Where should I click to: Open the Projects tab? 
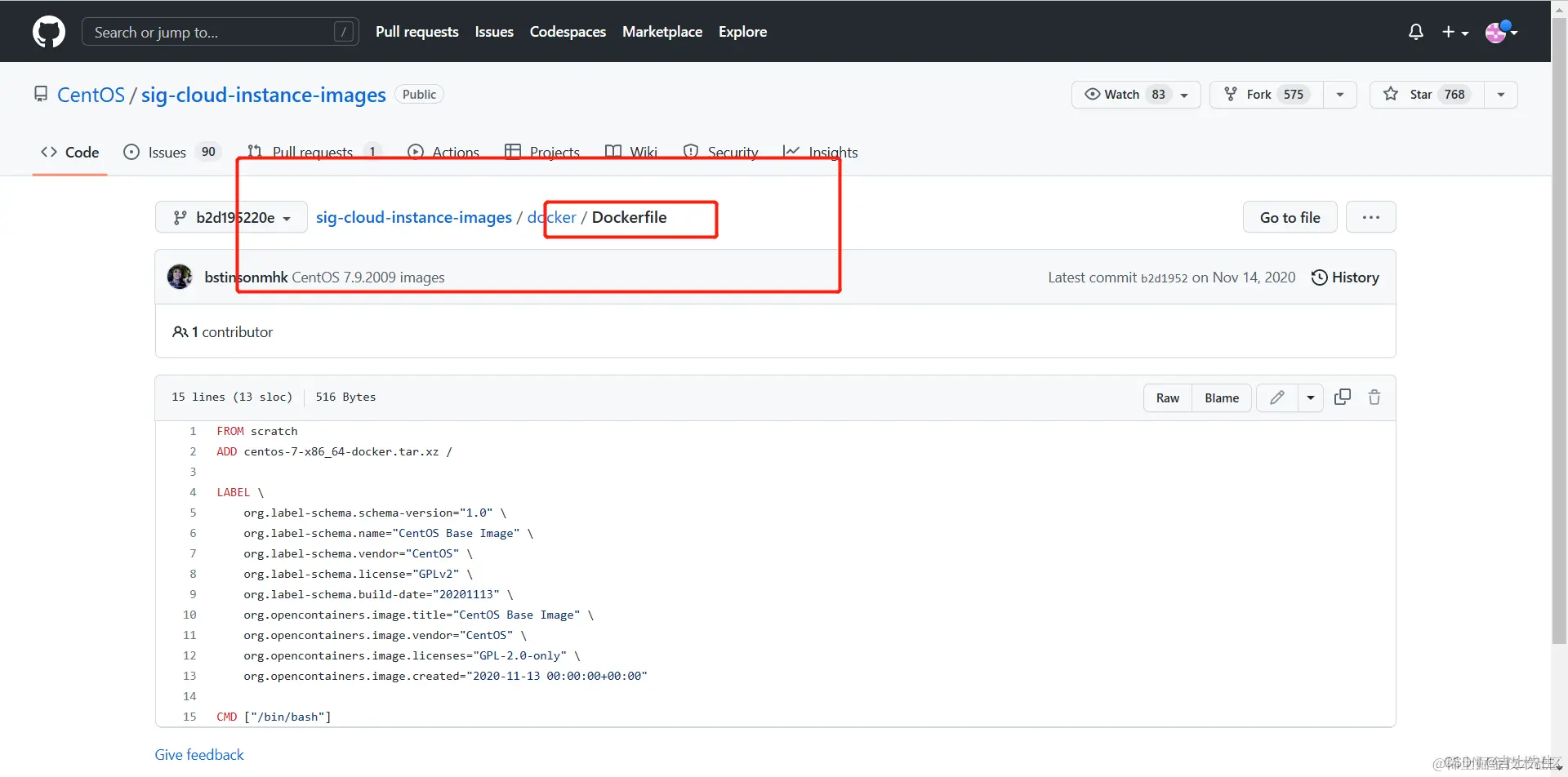coord(542,152)
